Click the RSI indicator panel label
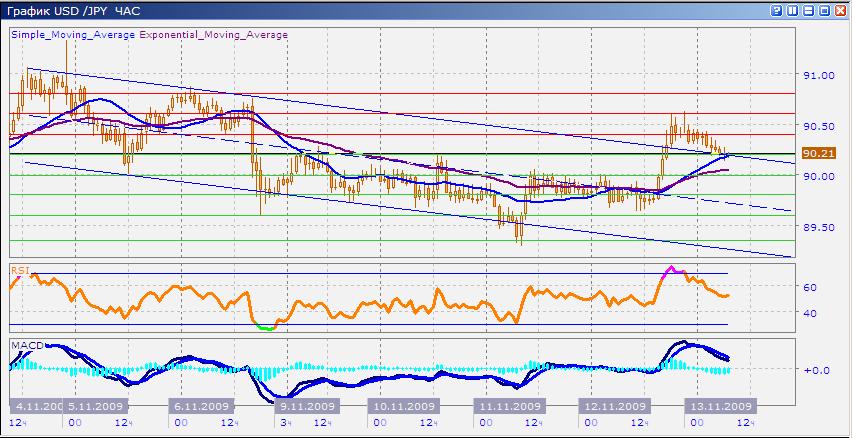Viewport: 852px width, 438px height. tap(19, 269)
